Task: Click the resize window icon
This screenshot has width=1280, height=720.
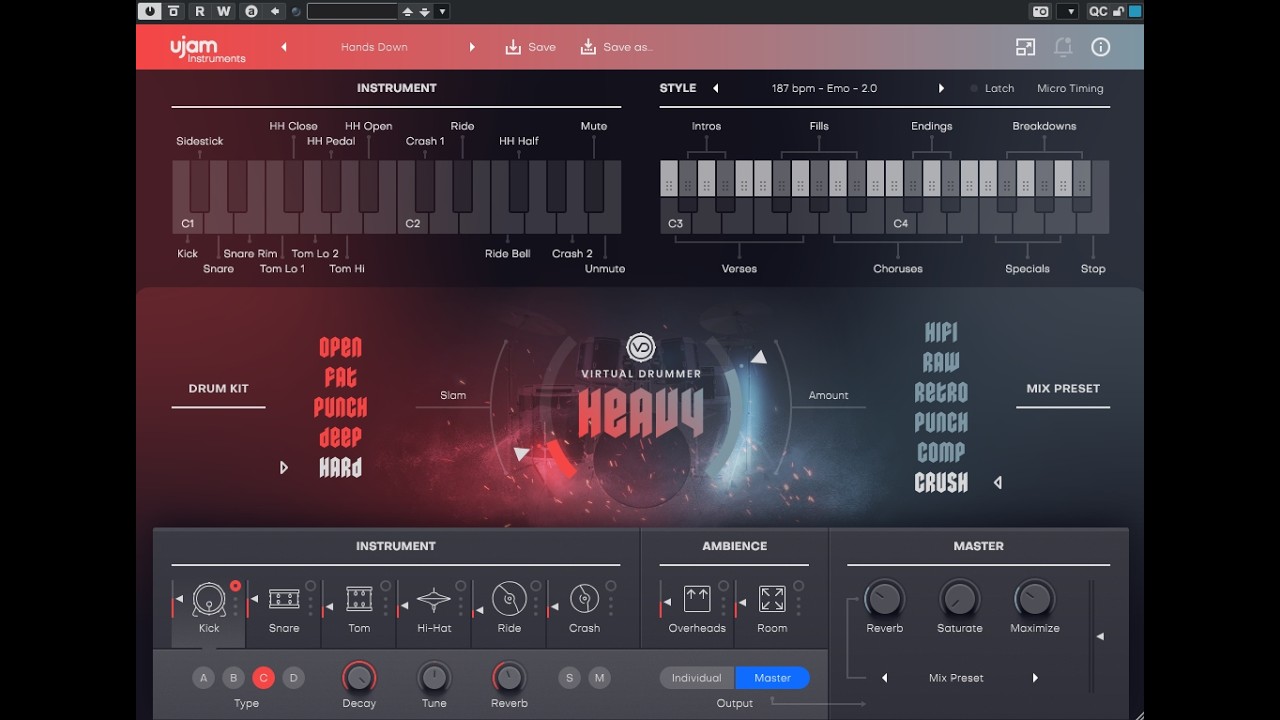Action: click(x=1025, y=47)
